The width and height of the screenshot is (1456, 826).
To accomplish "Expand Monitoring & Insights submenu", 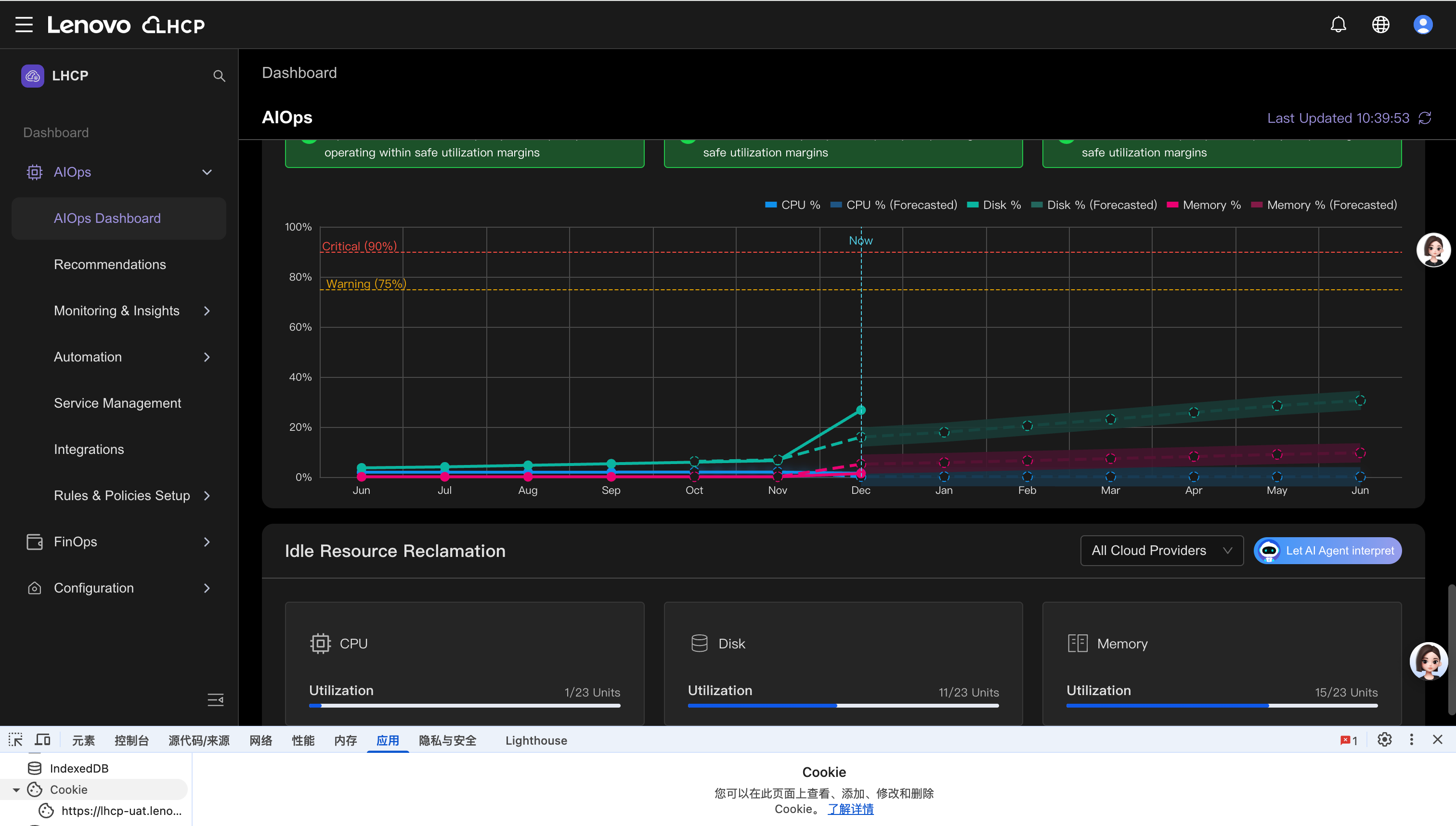I will [x=207, y=311].
